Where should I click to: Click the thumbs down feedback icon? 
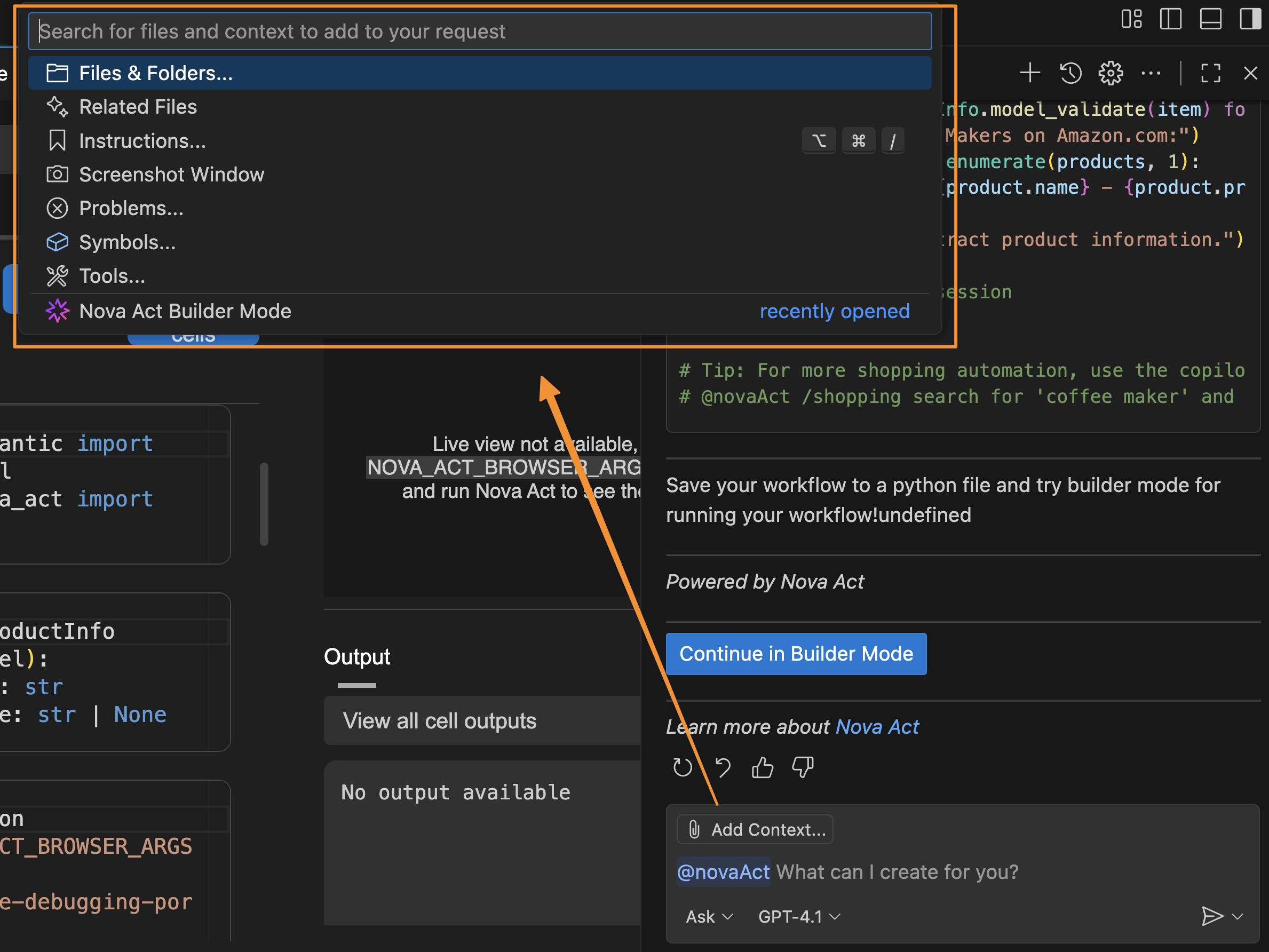[803, 767]
